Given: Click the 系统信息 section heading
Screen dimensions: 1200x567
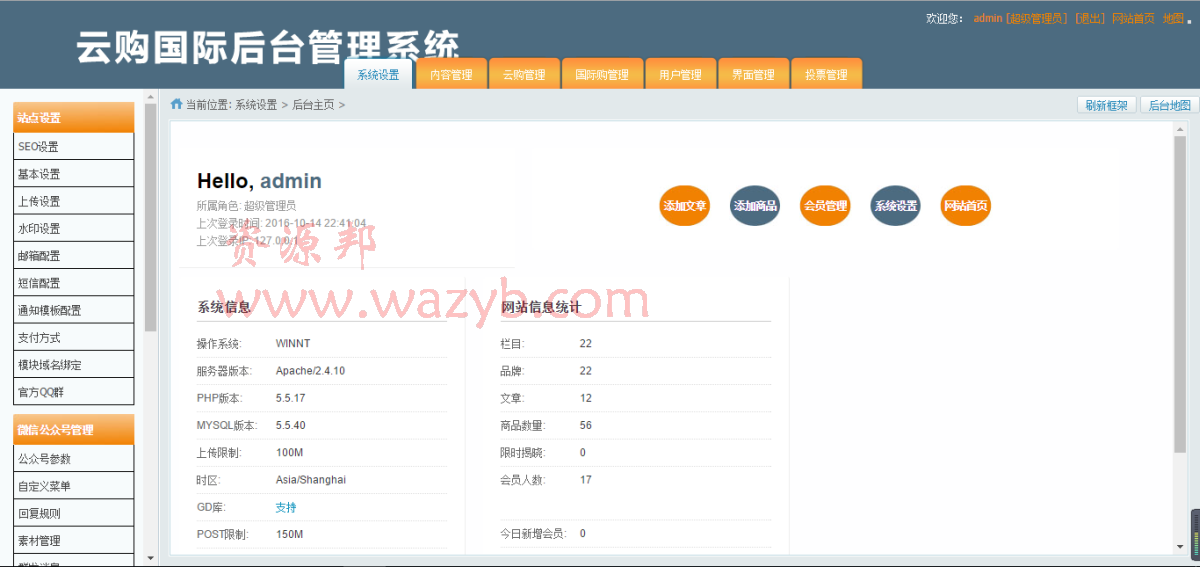Looking at the screenshot, I should pyautogui.click(x=224, y=308).
